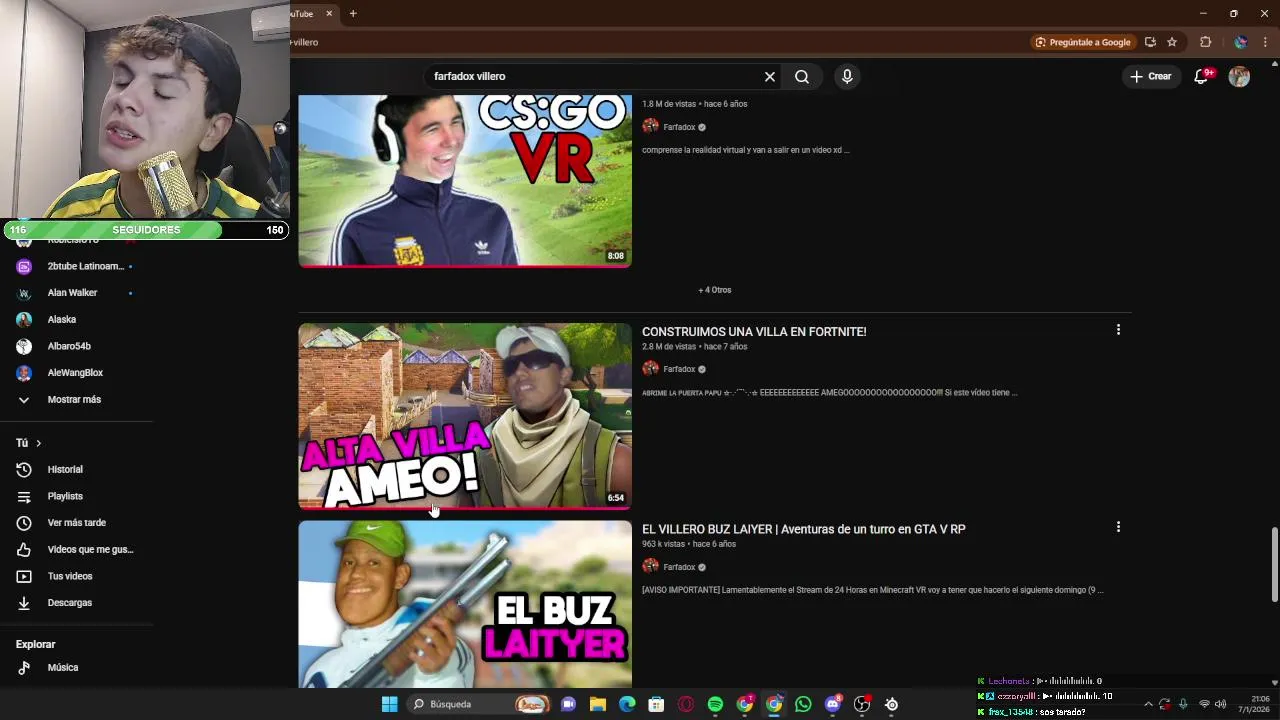
Task: Open Opera GX from the taskbar
Action: click(686, 704)
